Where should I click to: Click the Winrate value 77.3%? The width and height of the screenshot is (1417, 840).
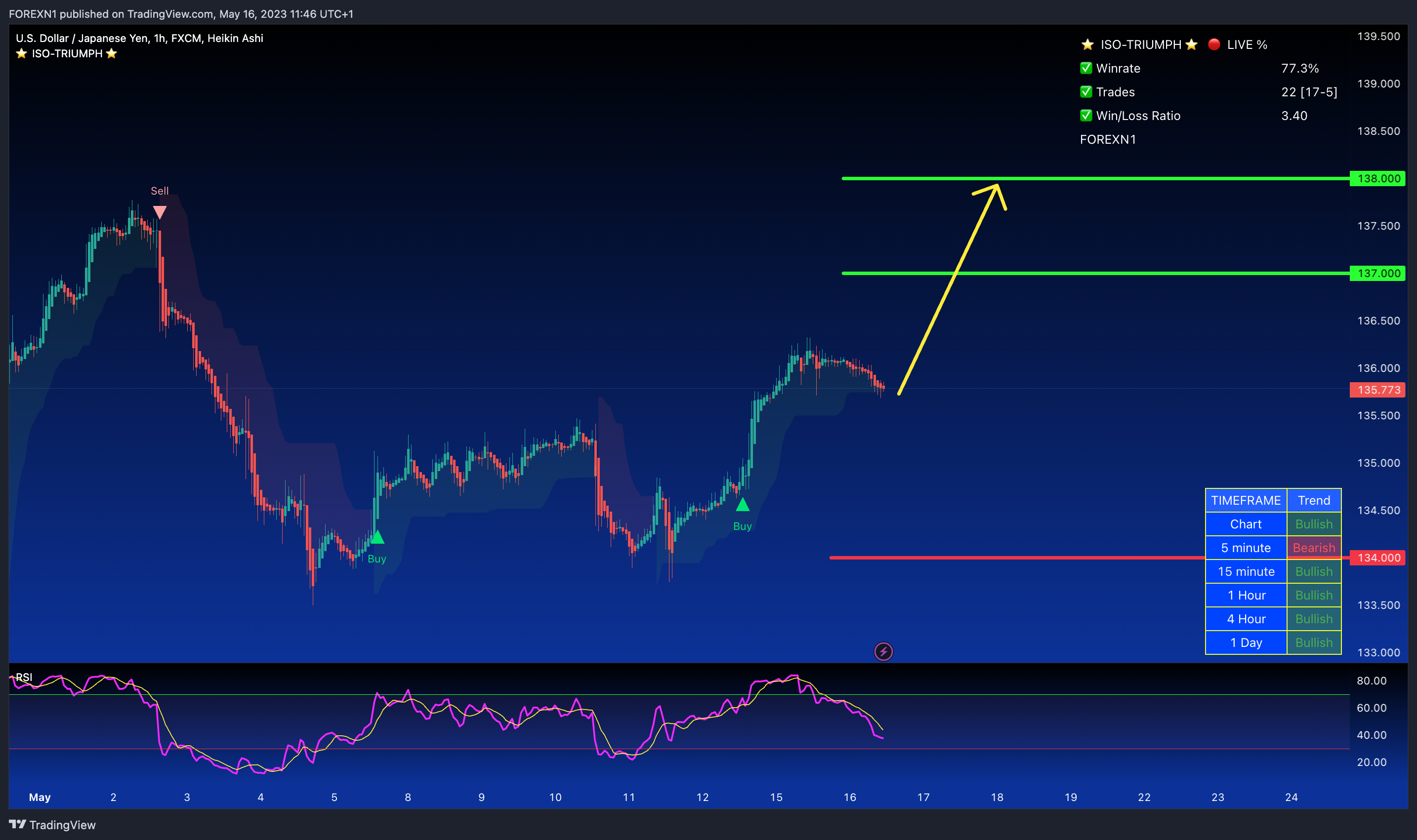pos(1300,68)
